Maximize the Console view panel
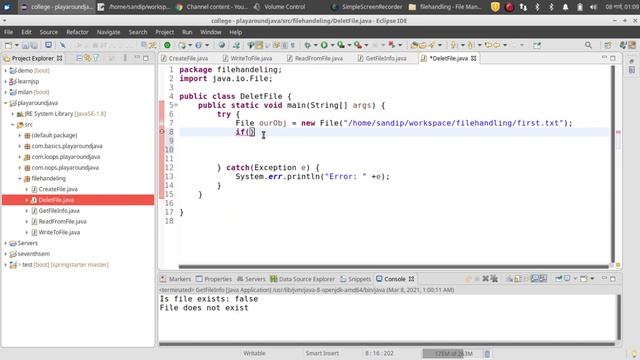The image size is (640, 360). click(x=613, y=279)
